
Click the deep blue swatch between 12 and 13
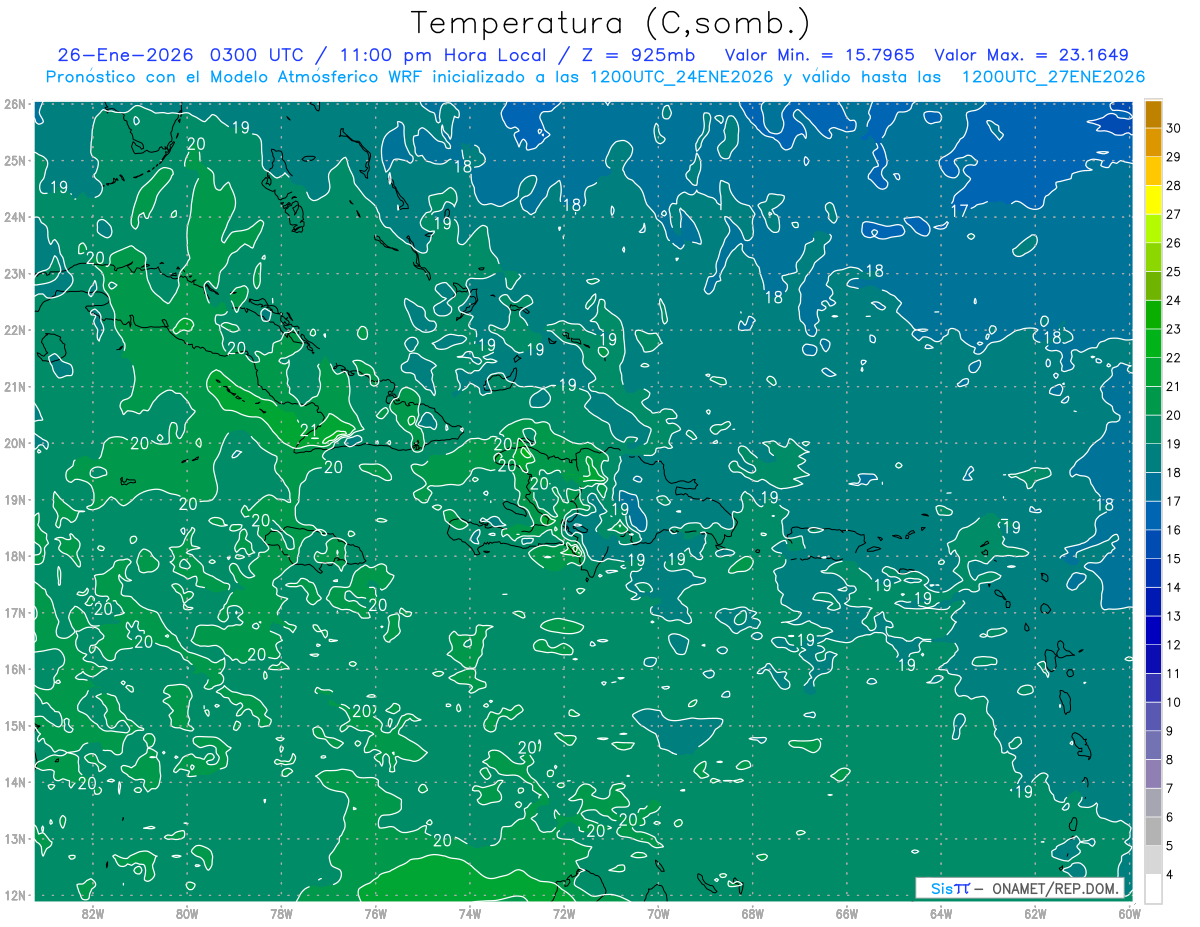[1153, 630]
